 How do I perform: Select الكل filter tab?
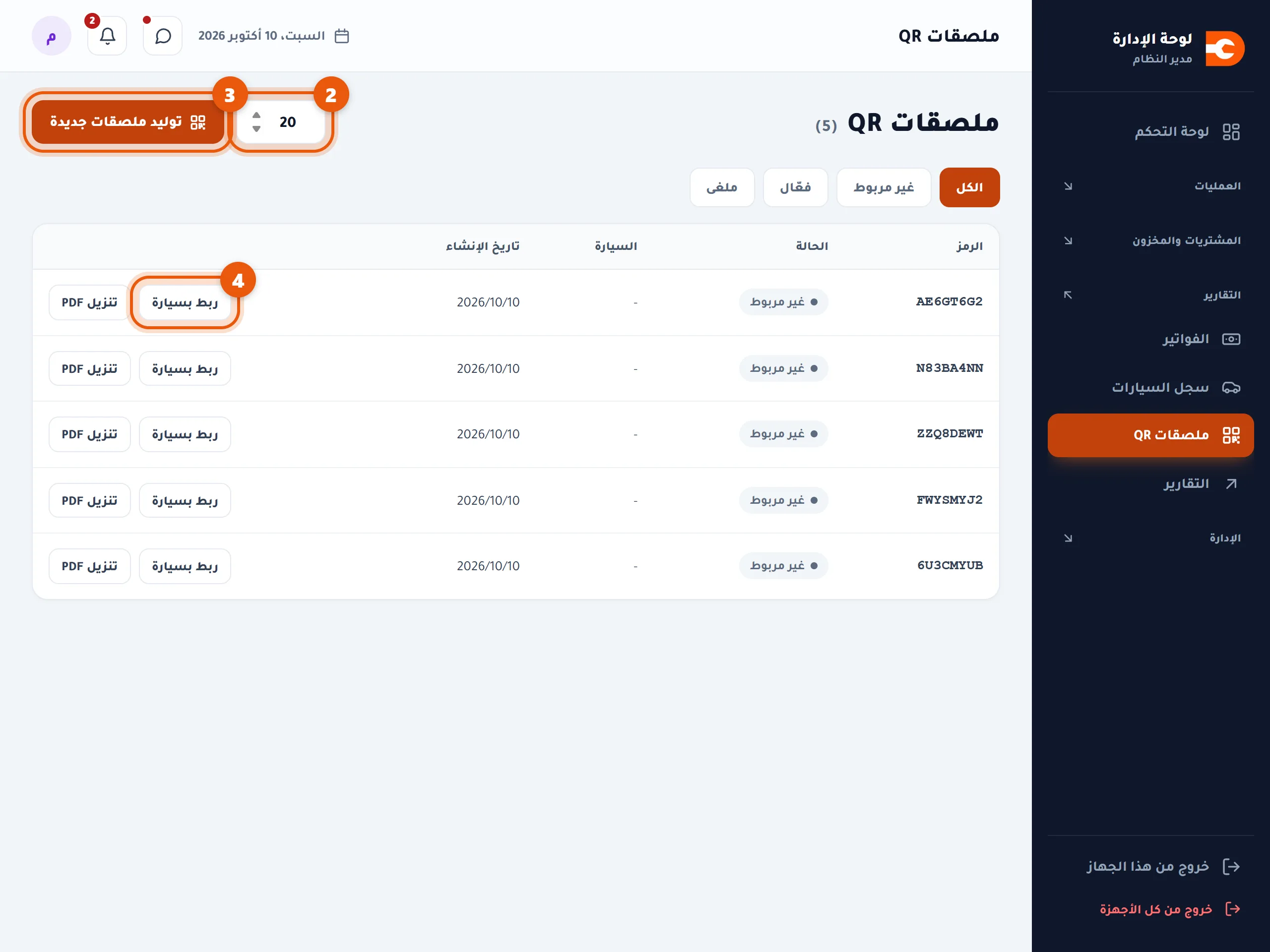(969, 187)
